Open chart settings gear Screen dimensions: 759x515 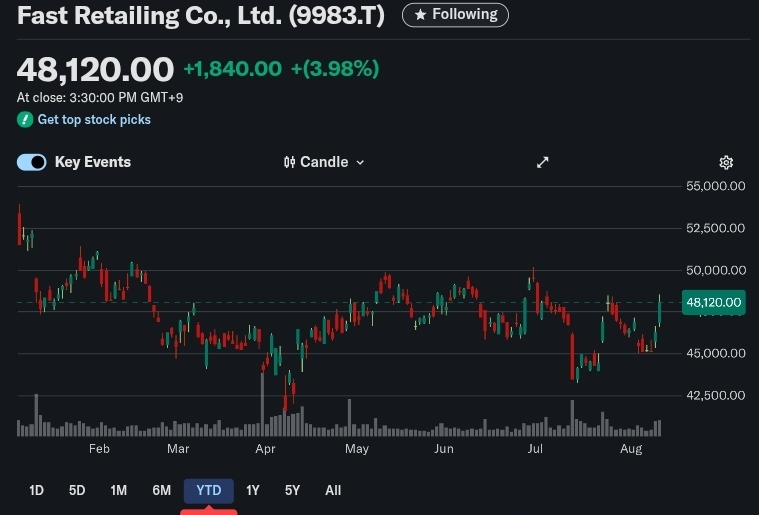(x=726, y=163)
